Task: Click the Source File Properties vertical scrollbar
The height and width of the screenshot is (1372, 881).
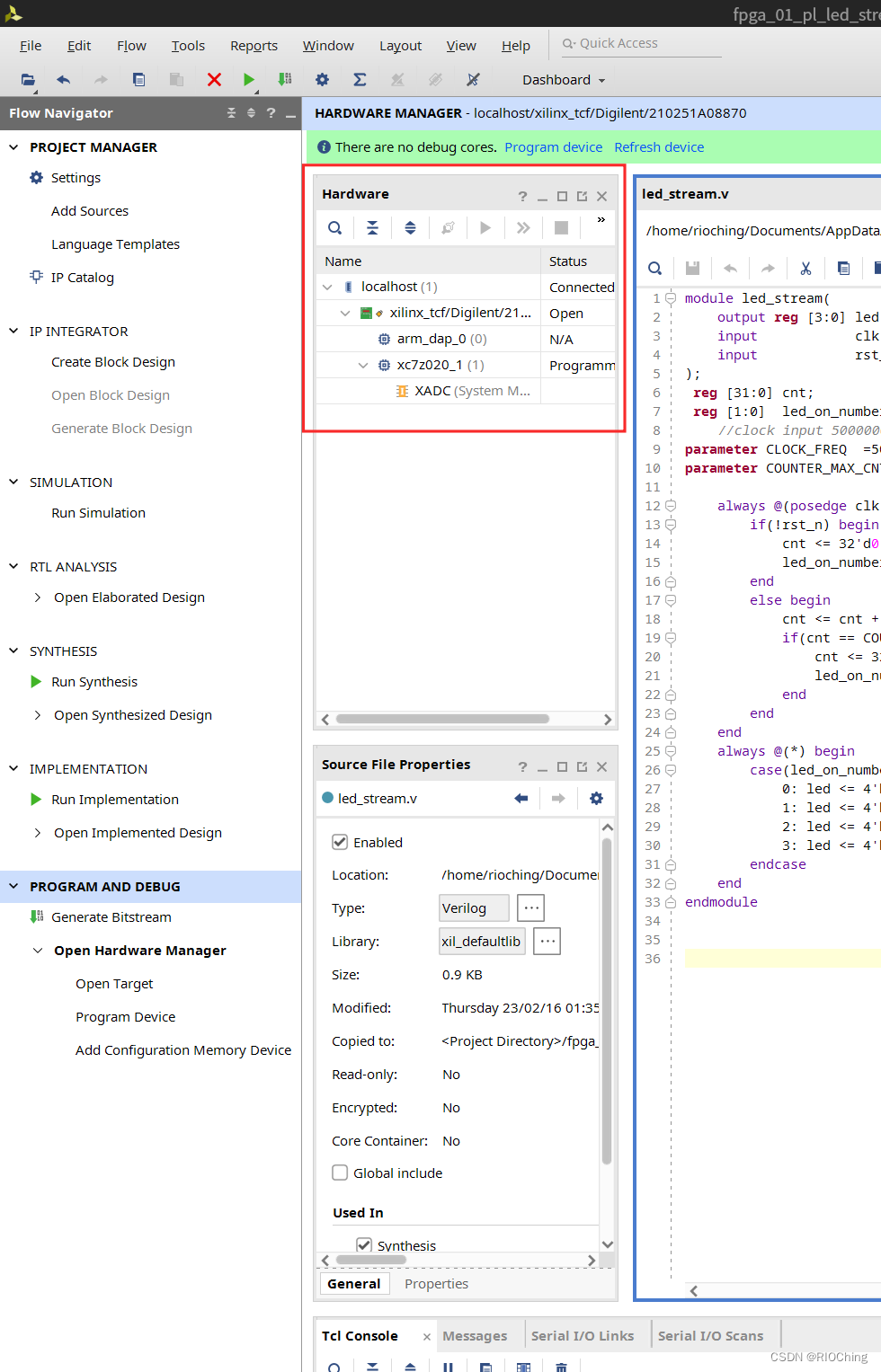Action: (607, 1001)
